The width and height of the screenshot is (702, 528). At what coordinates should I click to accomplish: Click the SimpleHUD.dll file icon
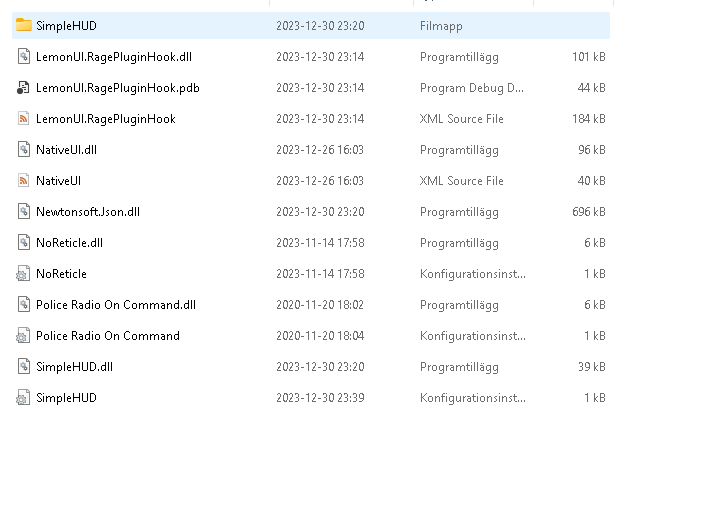tap(24, 367)
